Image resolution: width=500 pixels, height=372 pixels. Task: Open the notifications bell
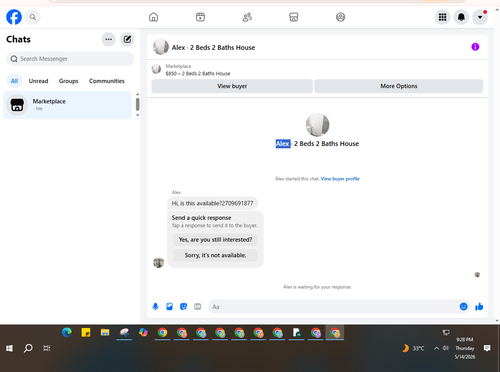tap(461, 17)
